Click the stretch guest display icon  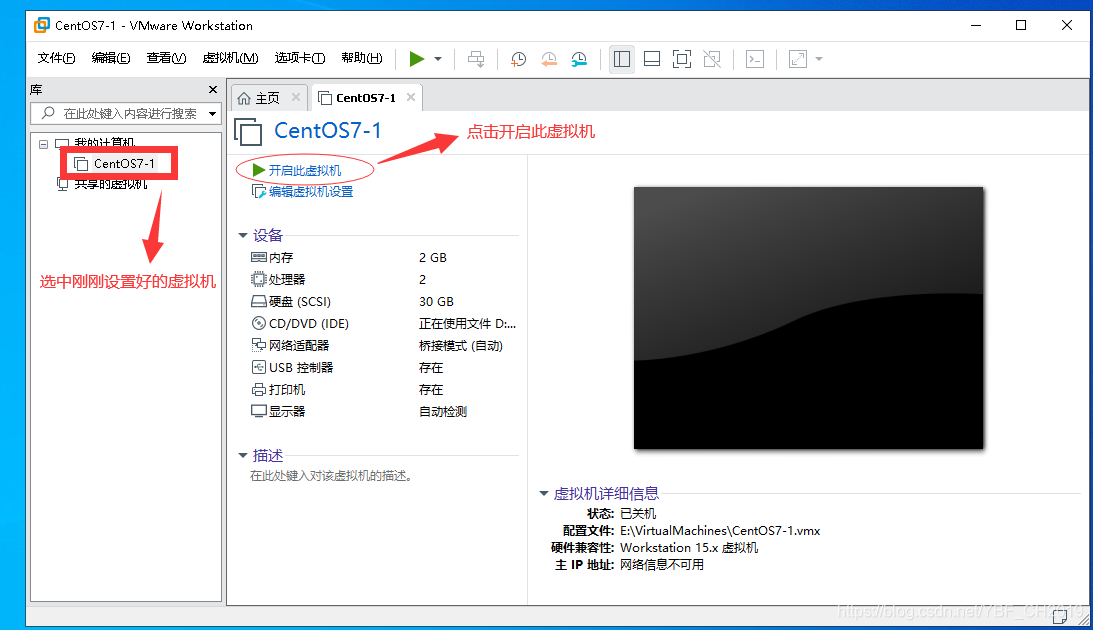[x=797, y=59]
